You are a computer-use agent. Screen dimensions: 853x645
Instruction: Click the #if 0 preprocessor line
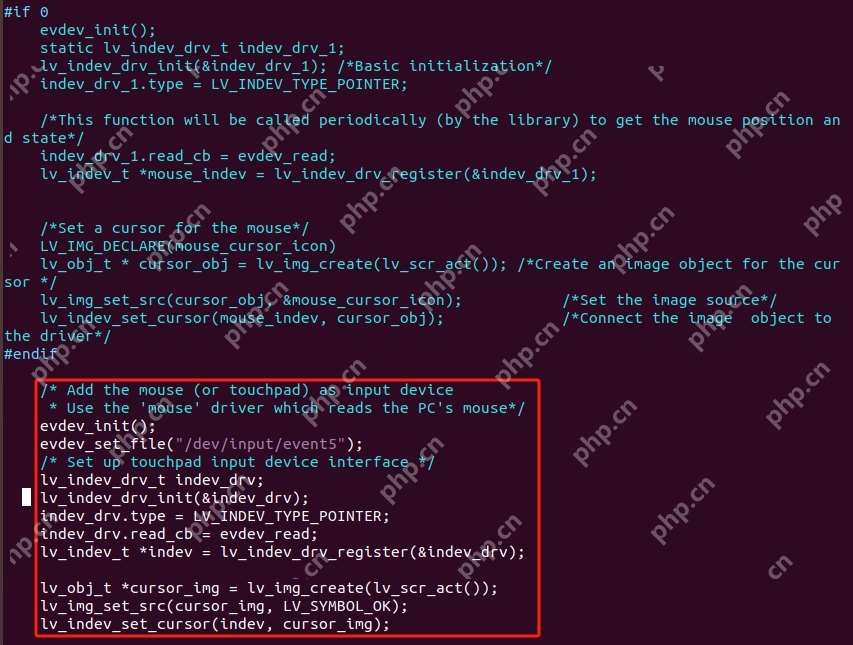click(26, 12)
